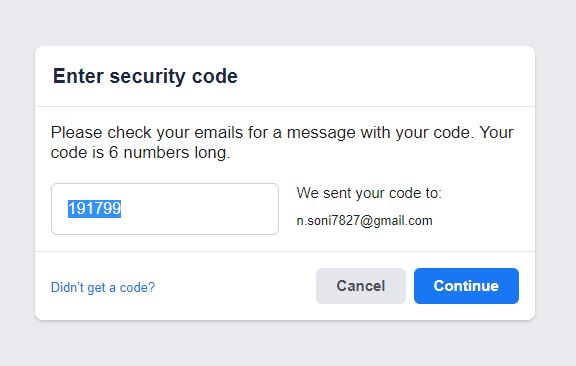Image resolution: width=576 pixels, height=366 pixels.
Task: Place the cursor after 191799 in the textbox
Action: point(122,209)
